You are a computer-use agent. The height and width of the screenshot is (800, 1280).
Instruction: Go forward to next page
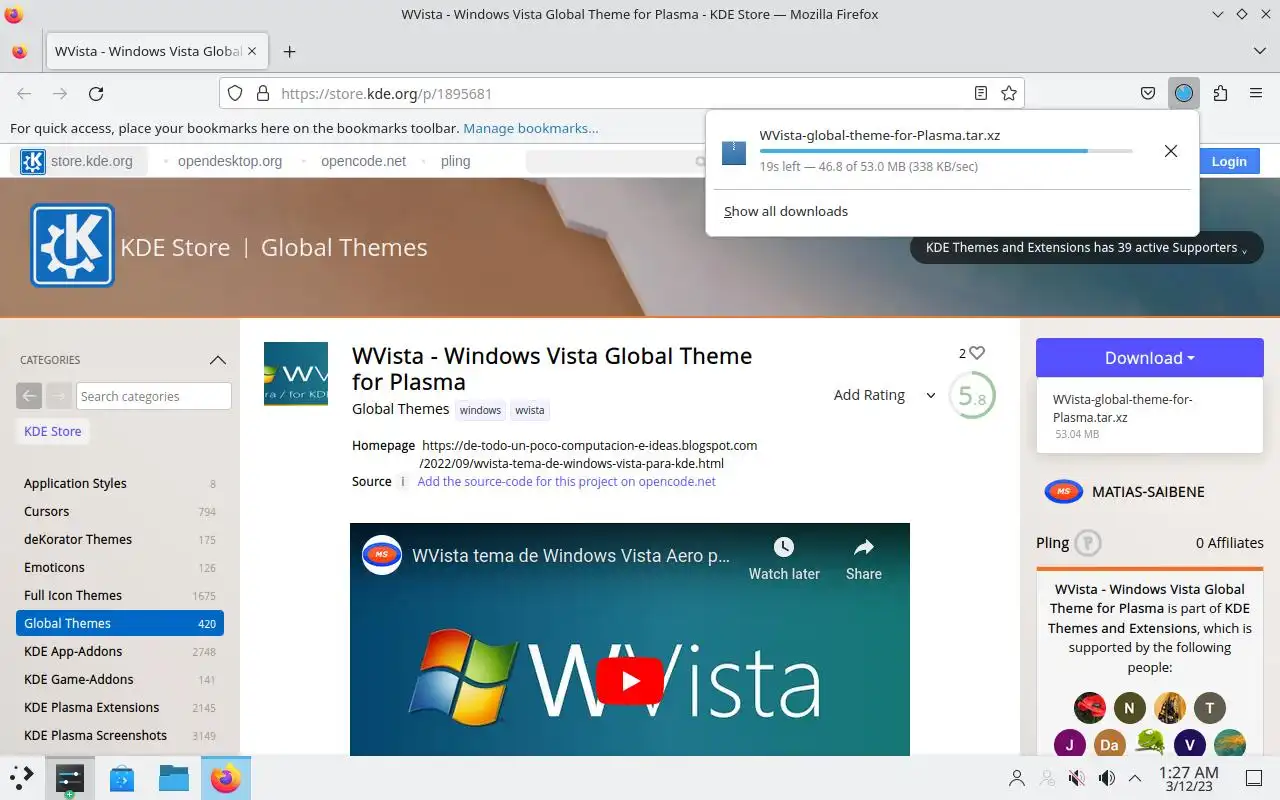click(x=60, y=93)
